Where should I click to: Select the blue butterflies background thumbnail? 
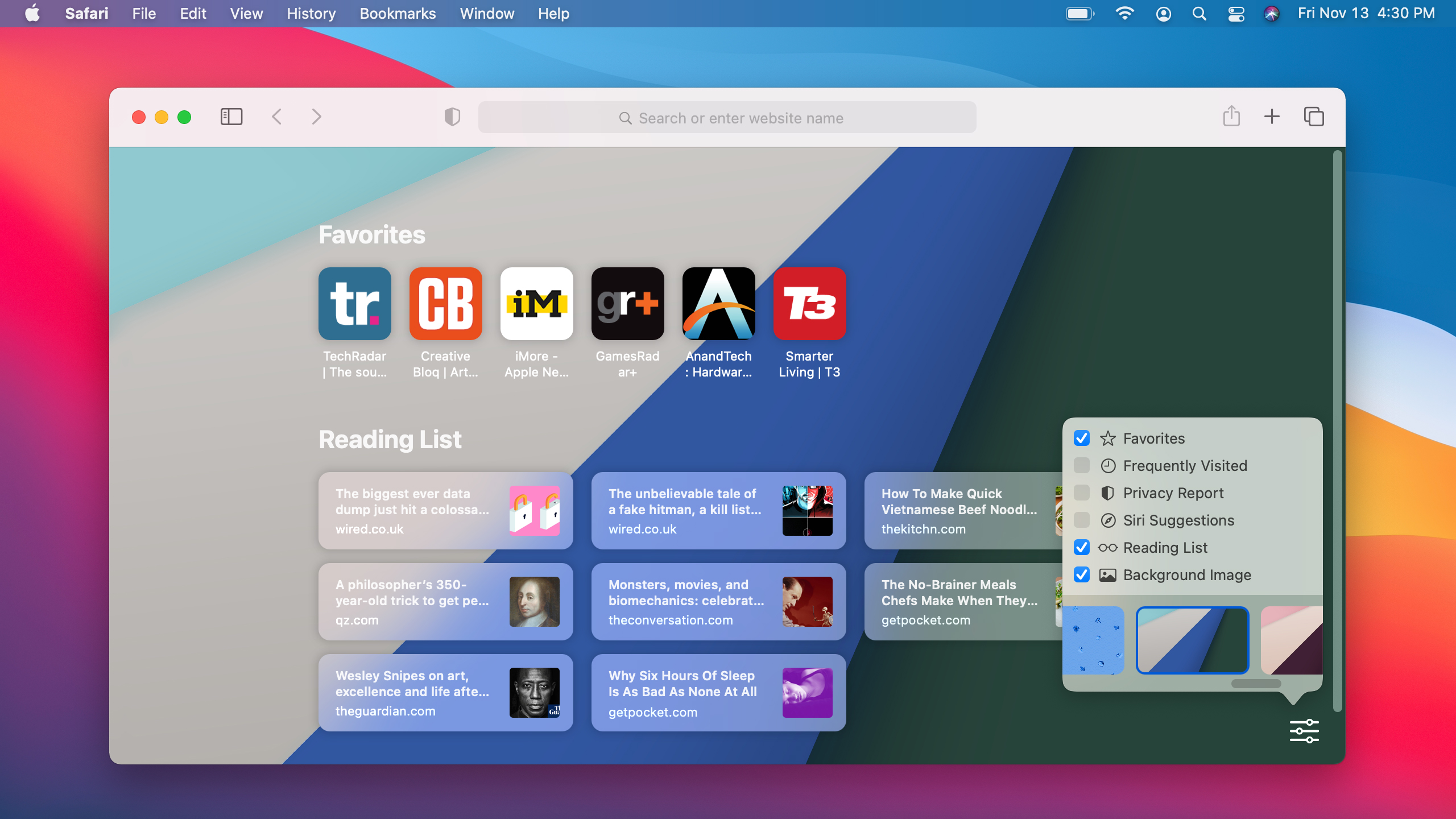(1093, 640)
